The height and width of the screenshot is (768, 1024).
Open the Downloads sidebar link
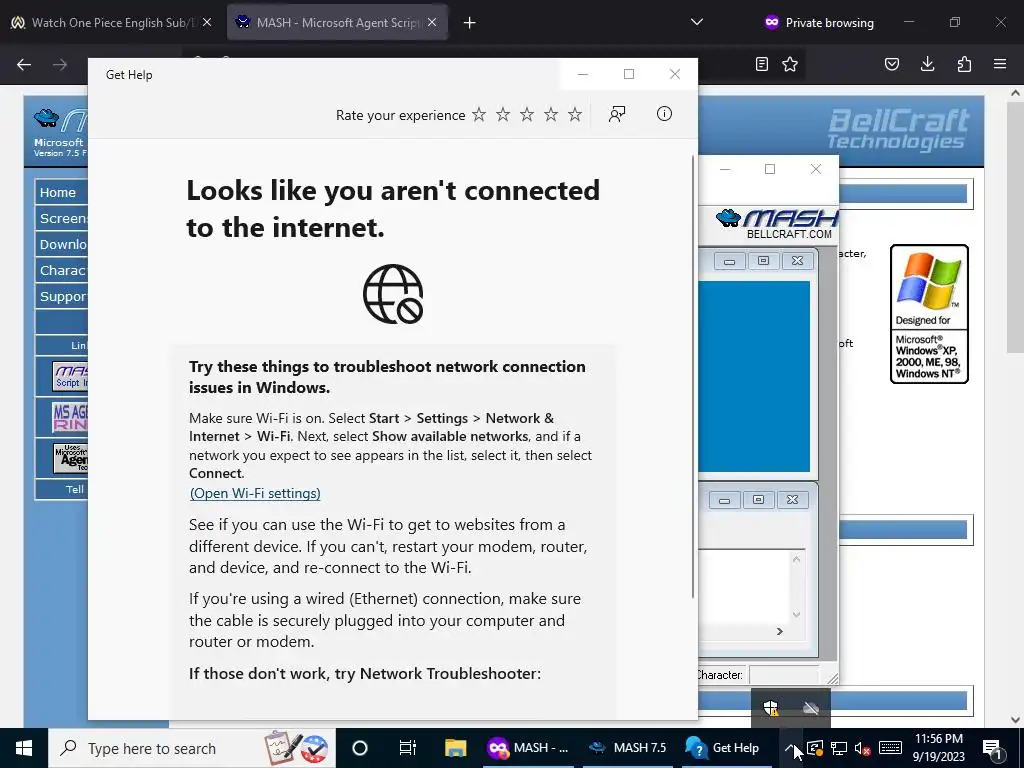pyautogui.click(x=61, y=244)
